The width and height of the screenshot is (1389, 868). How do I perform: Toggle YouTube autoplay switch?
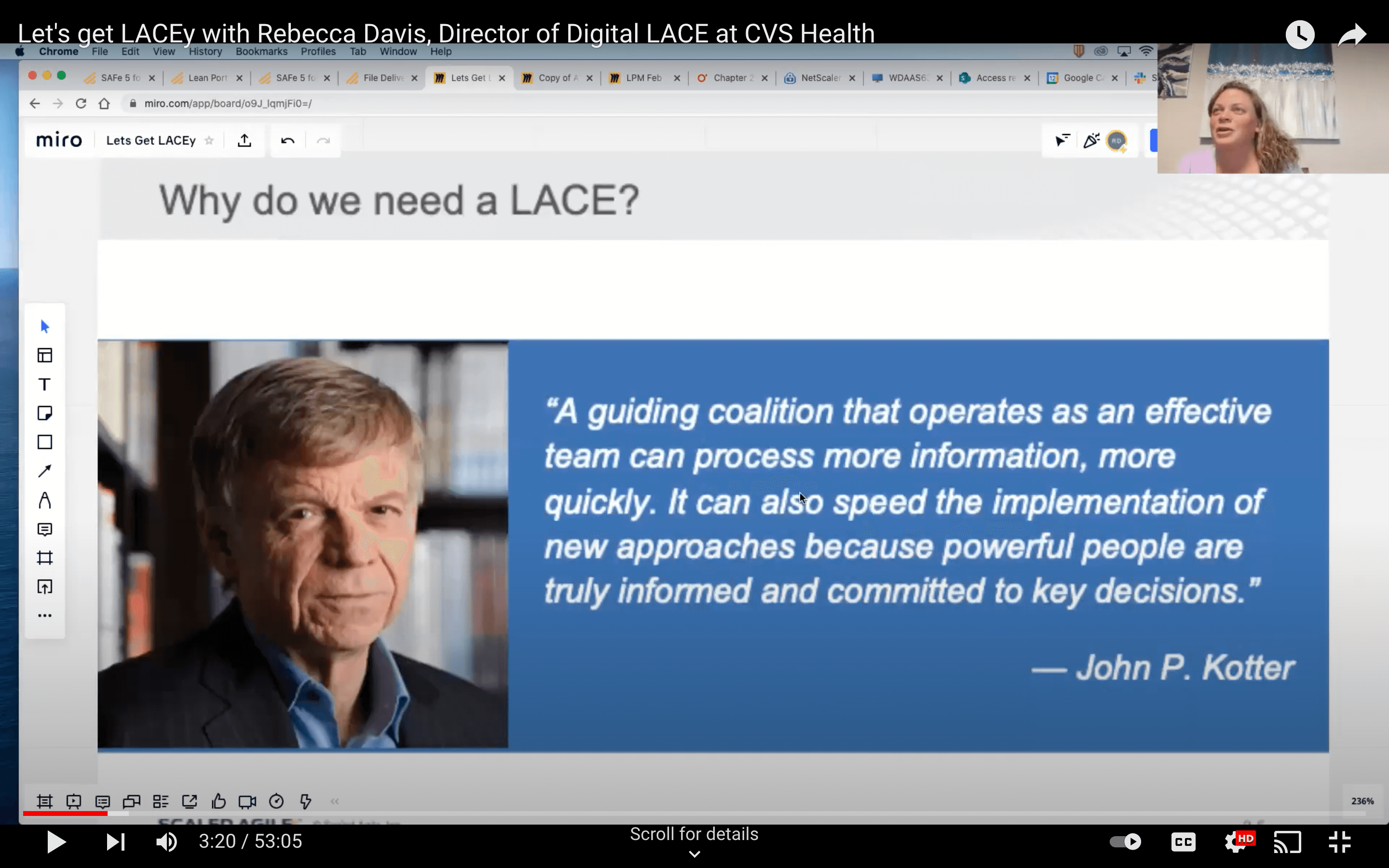point(1125,841)
